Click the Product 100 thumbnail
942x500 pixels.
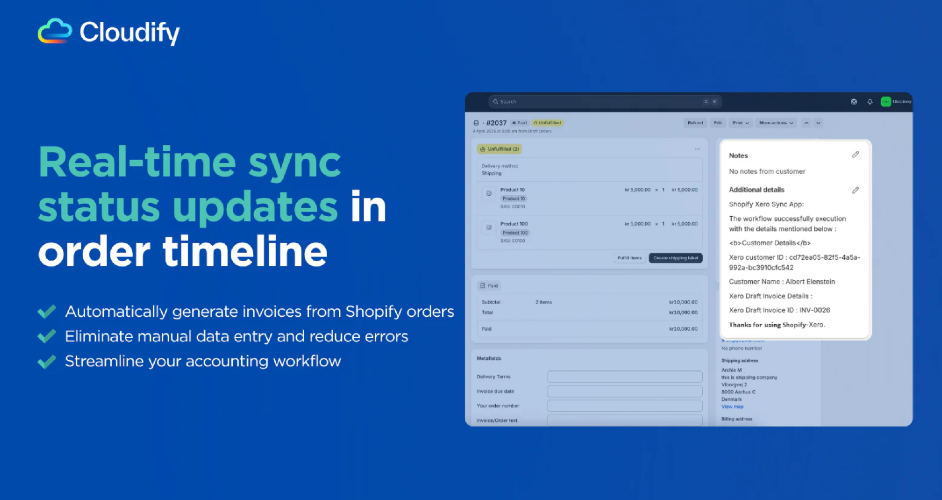pos(489,228)
